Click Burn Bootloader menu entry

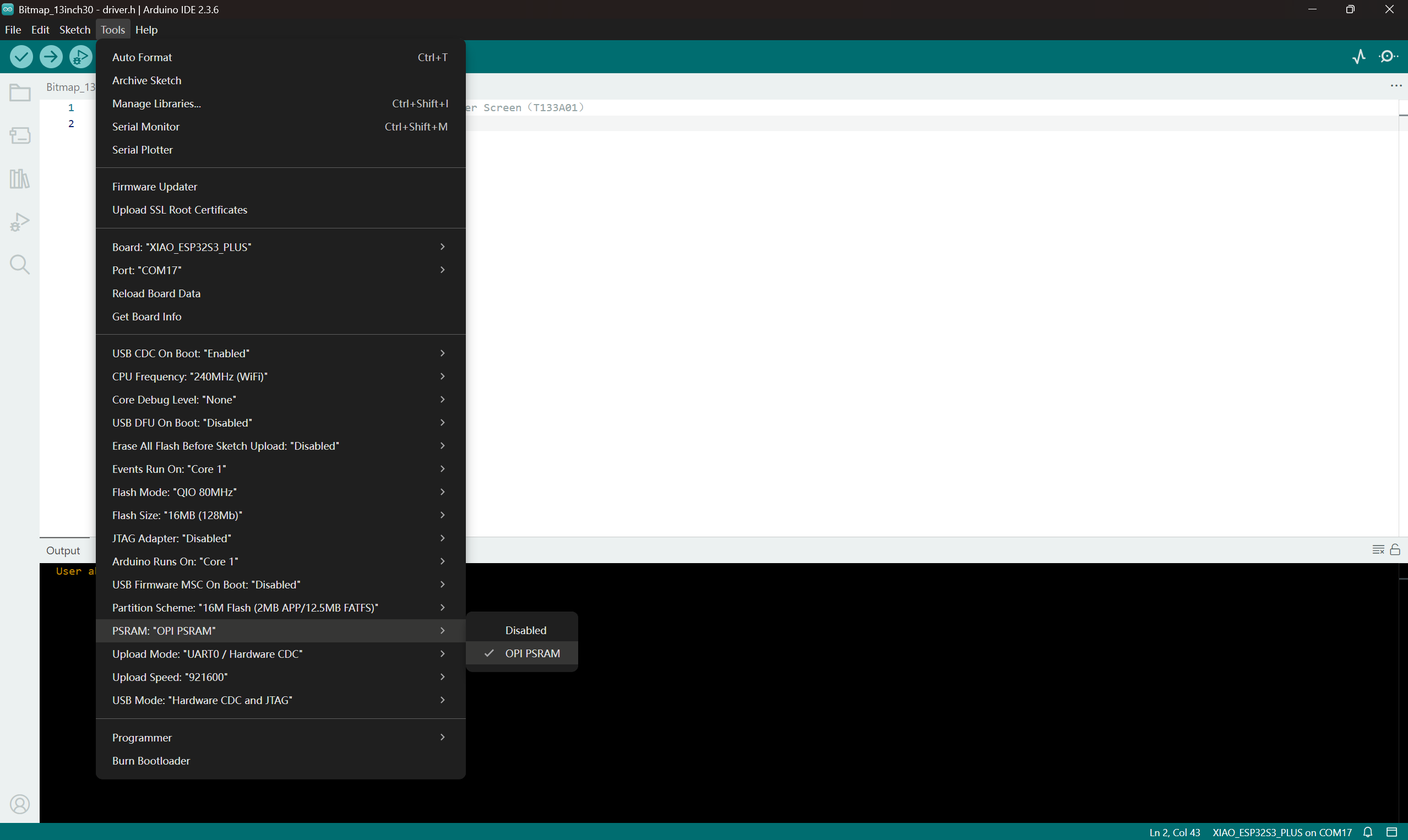151,761
